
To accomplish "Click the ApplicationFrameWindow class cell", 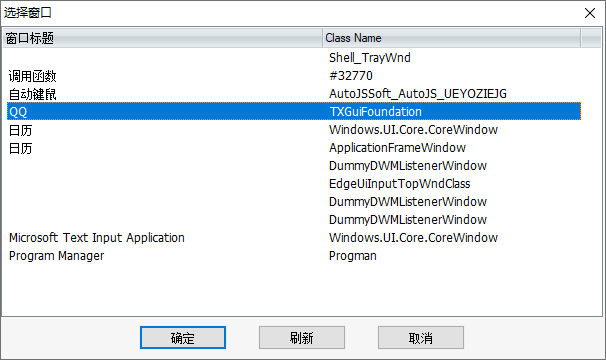I will coord(397,148).
